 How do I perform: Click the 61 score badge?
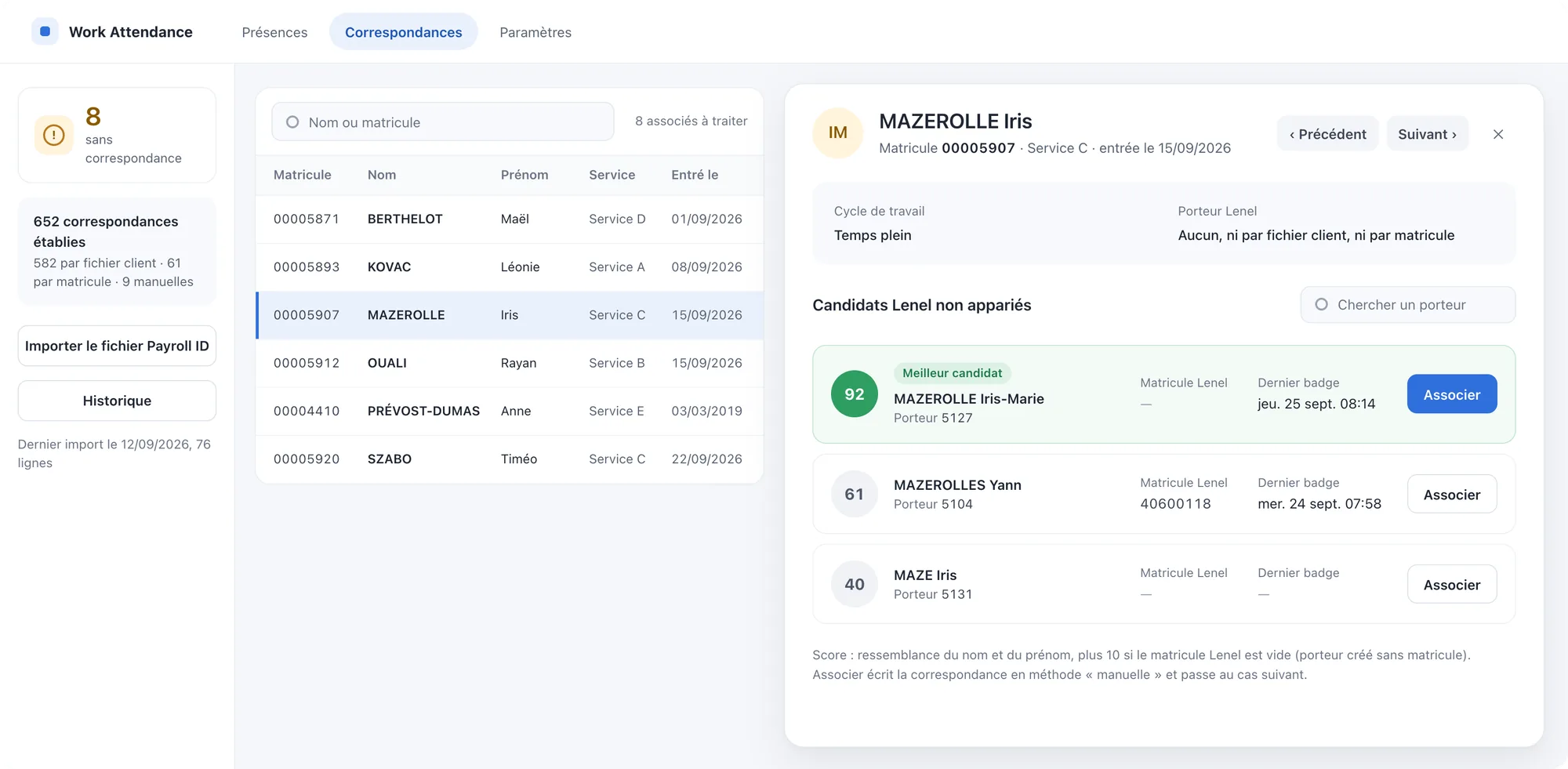(x=854, y=494)
